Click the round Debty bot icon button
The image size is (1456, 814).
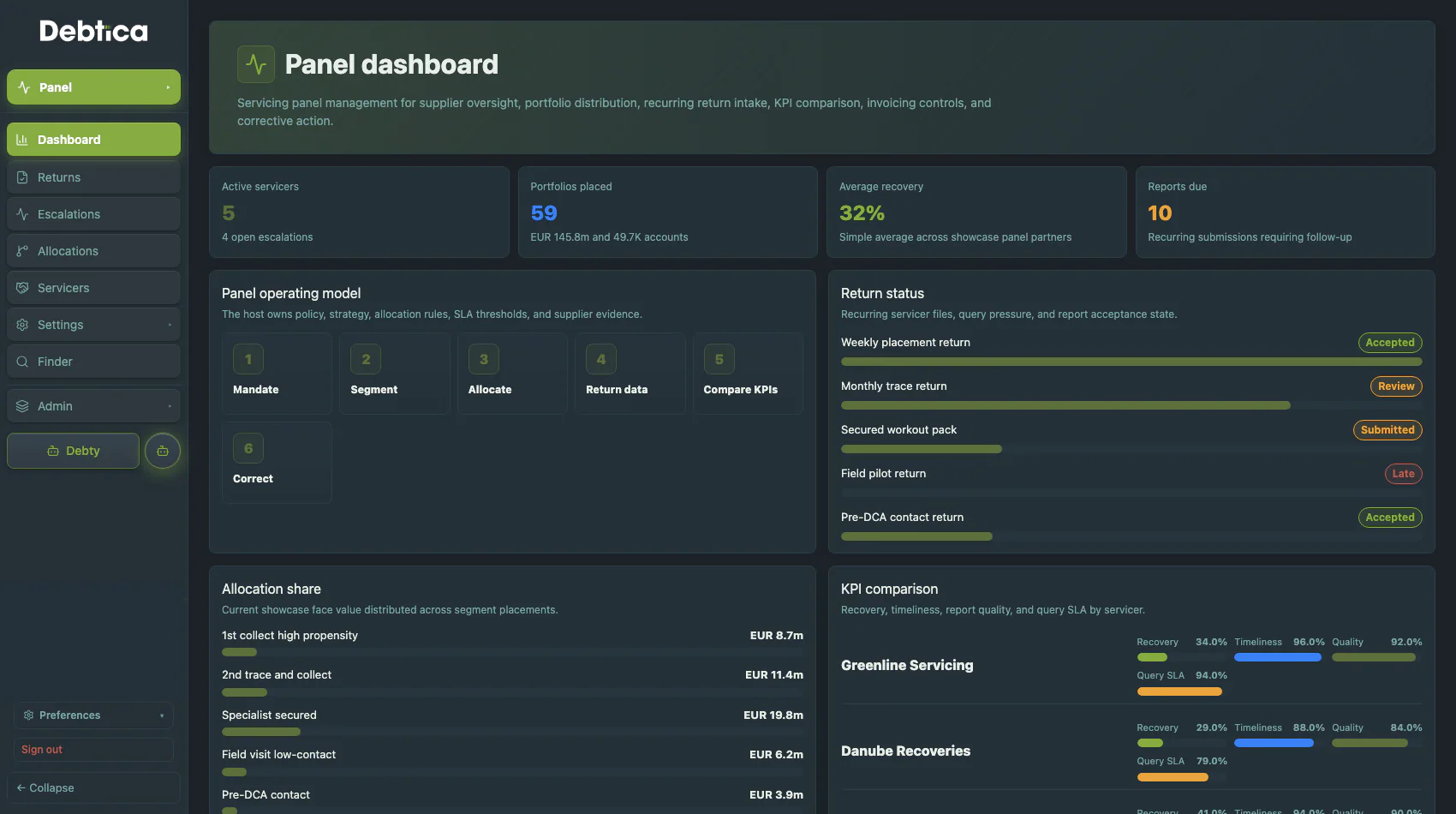coord(163,451)
